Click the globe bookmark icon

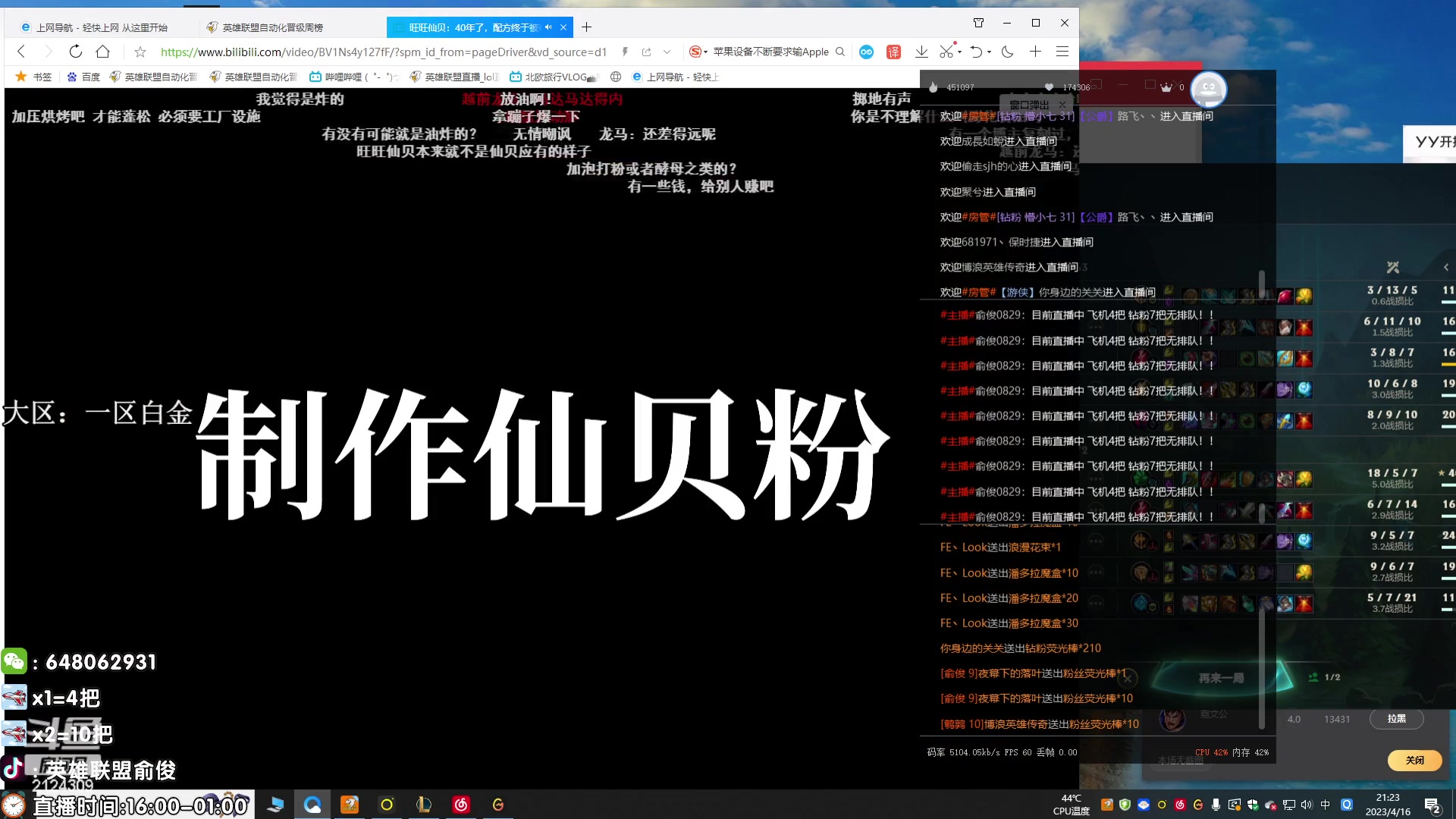(x=616, y=77)
